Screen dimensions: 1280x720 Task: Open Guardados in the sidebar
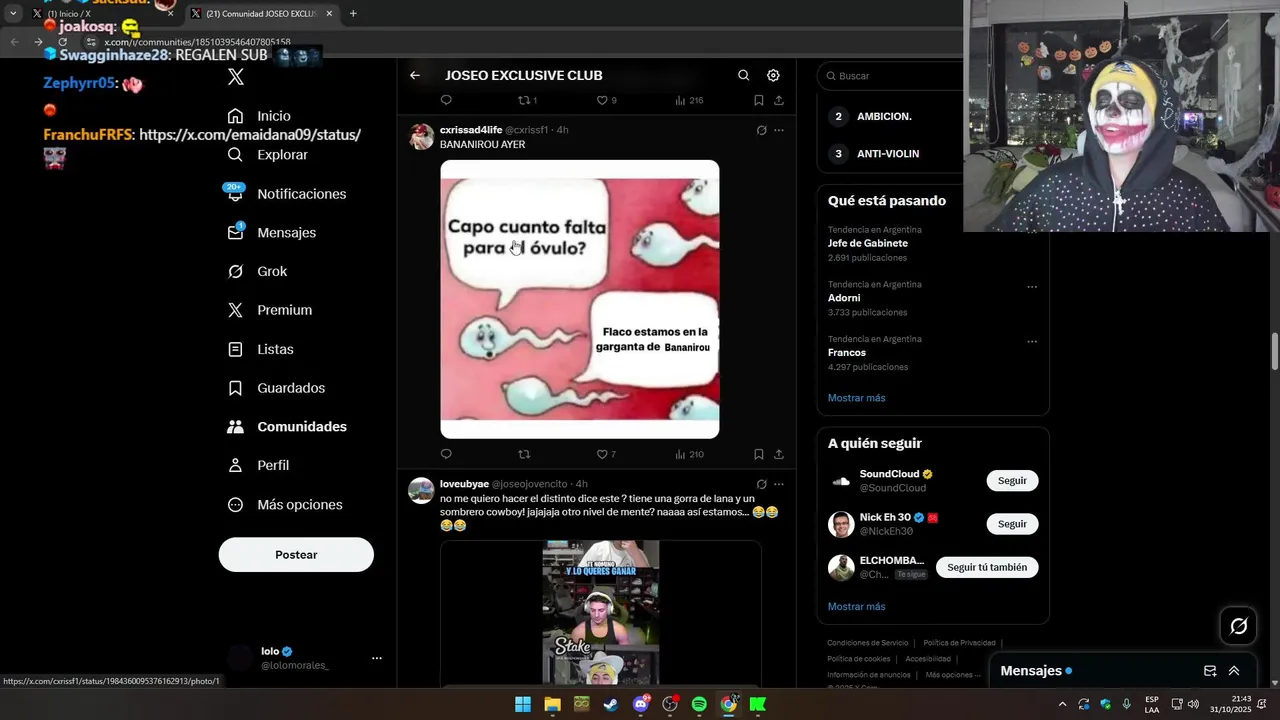point(275,388)
